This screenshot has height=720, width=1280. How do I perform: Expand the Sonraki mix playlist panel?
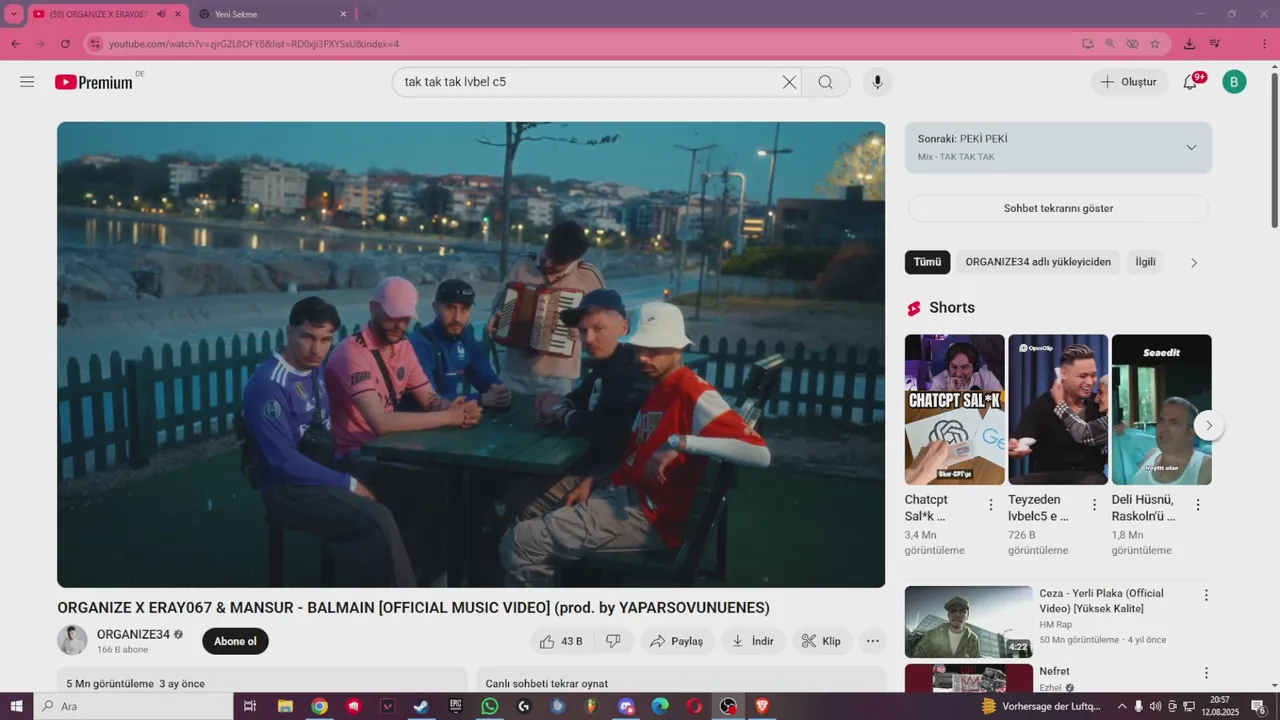point(1191,148)
